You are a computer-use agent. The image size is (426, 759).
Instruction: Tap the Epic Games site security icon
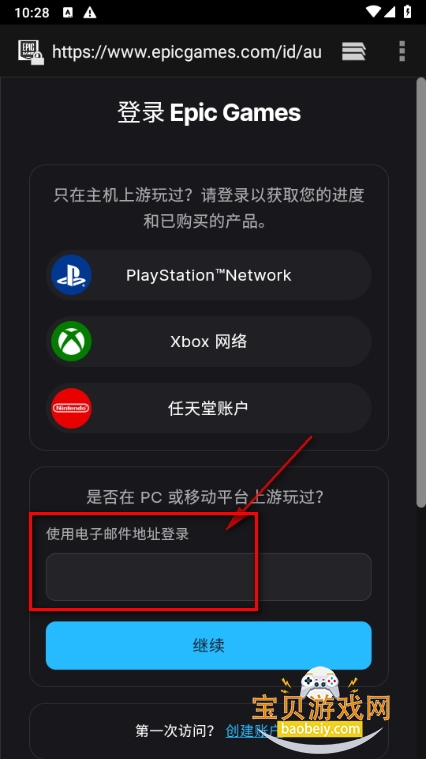pos(31,52)
